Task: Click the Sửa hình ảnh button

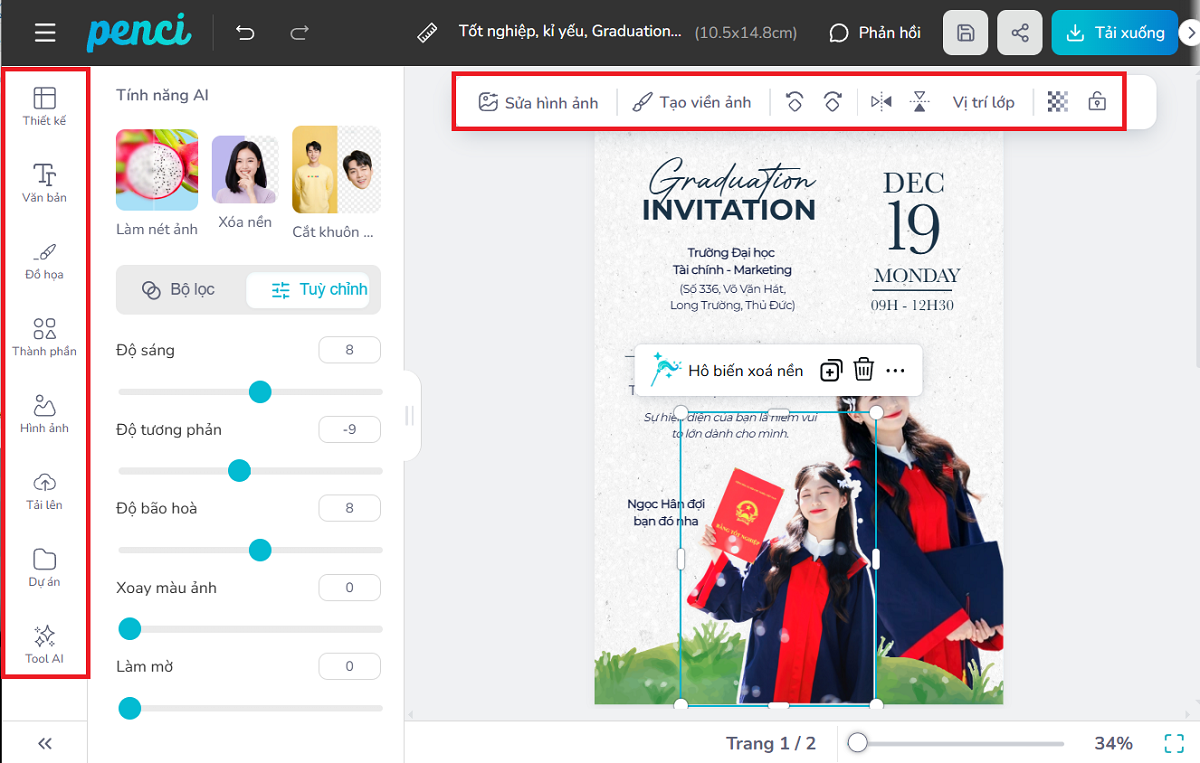Action: (x=538, y=102)
